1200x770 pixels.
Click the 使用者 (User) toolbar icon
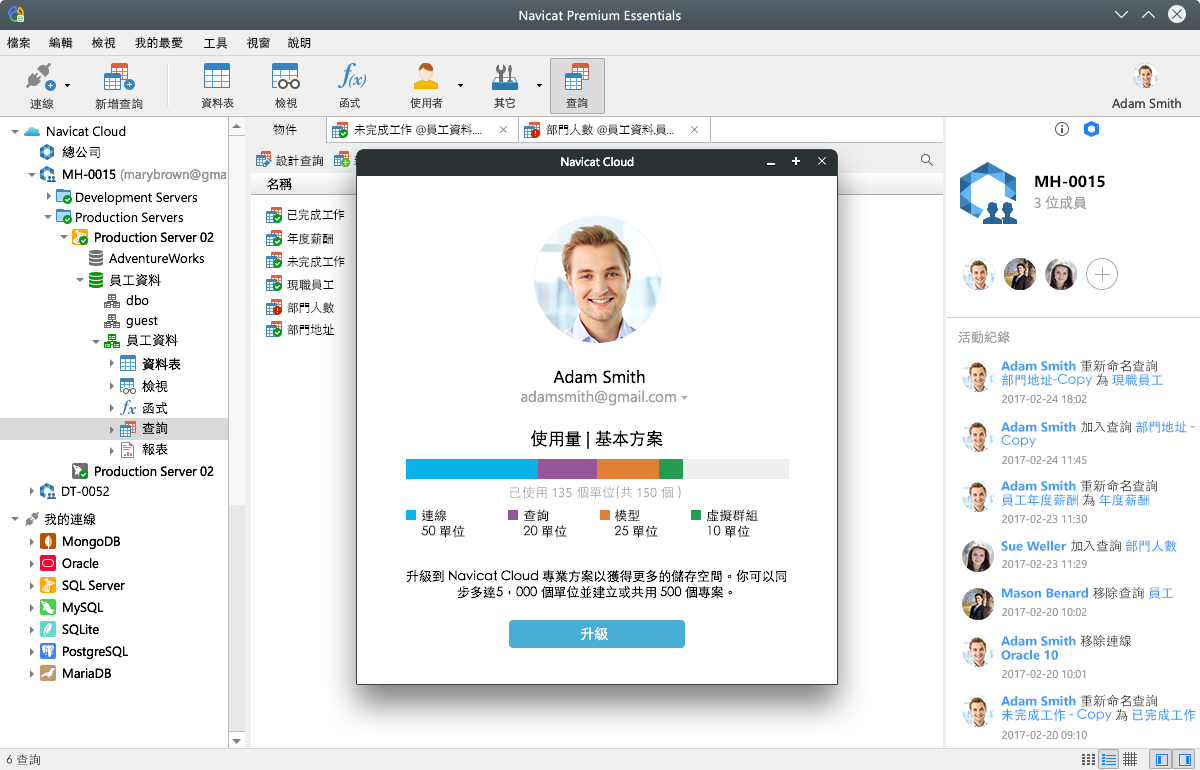[426, 86]
